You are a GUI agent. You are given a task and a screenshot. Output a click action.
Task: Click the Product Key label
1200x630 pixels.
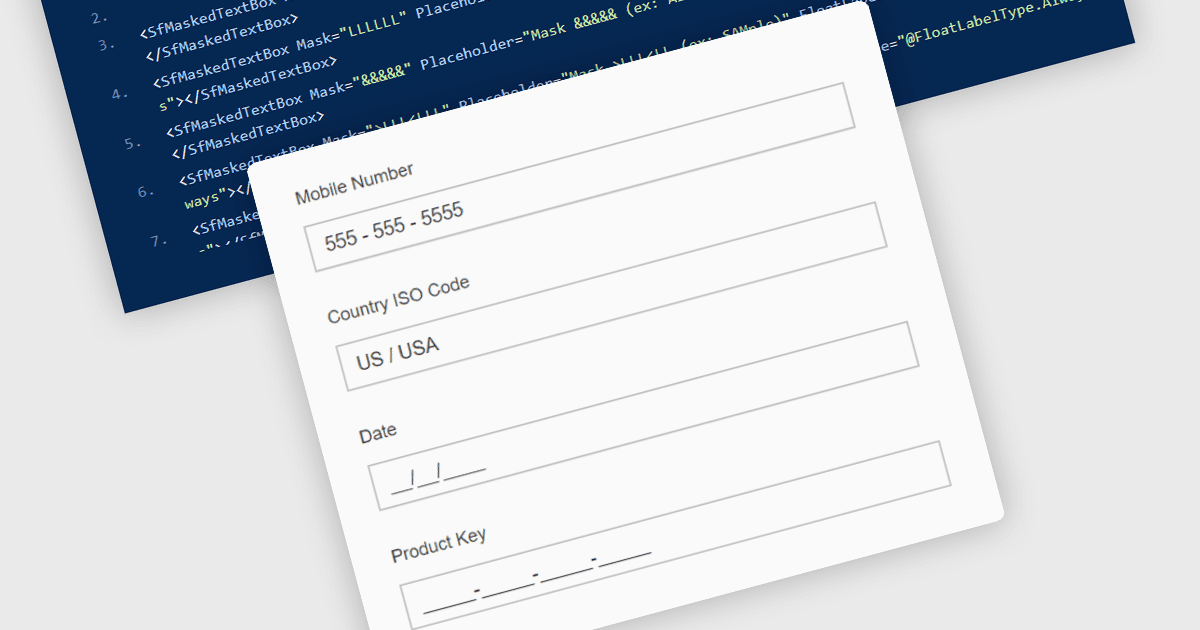[439, 545]
